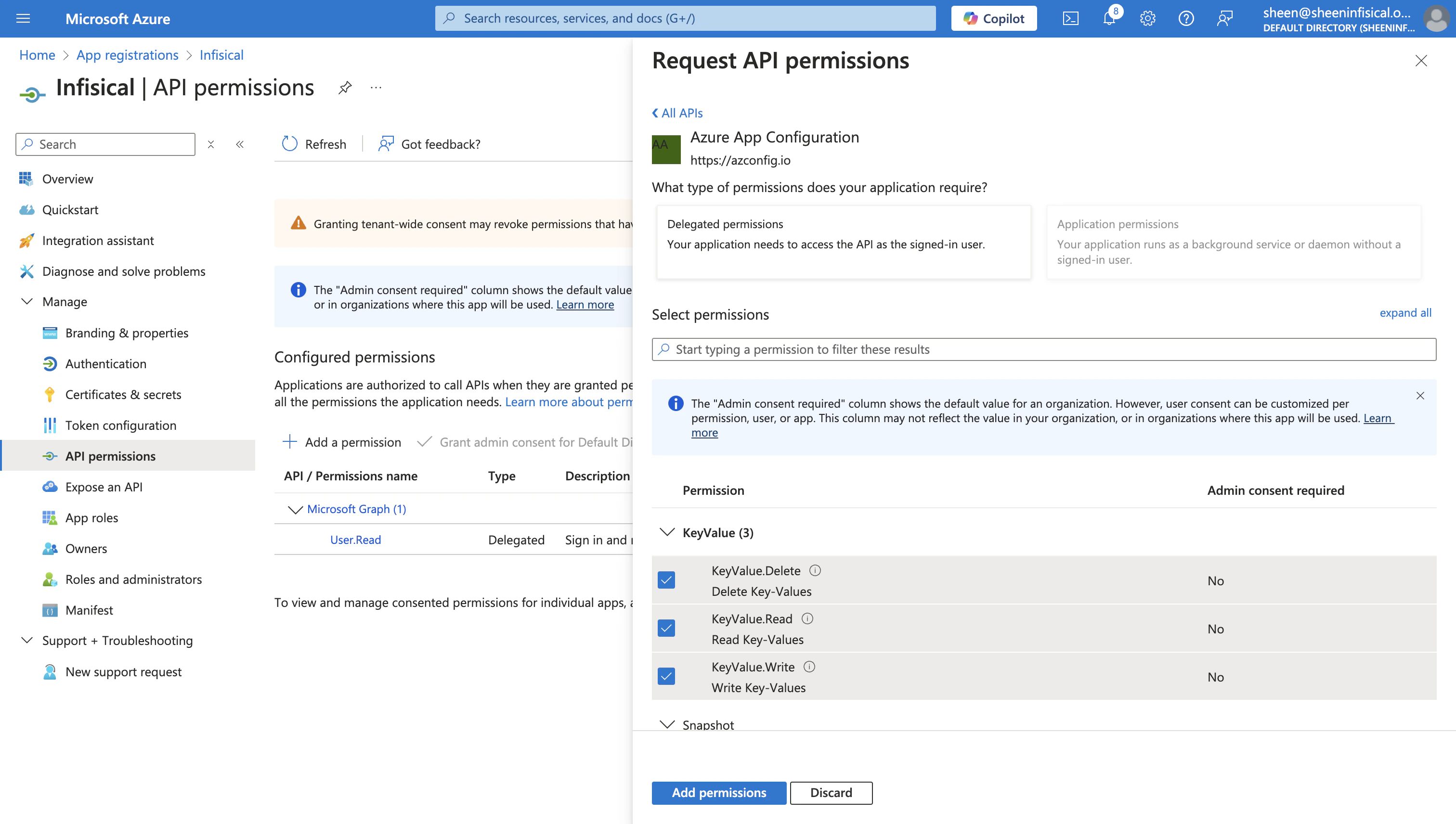
Task: Click the Azure App Configuration logo tile
Action: 666,149
